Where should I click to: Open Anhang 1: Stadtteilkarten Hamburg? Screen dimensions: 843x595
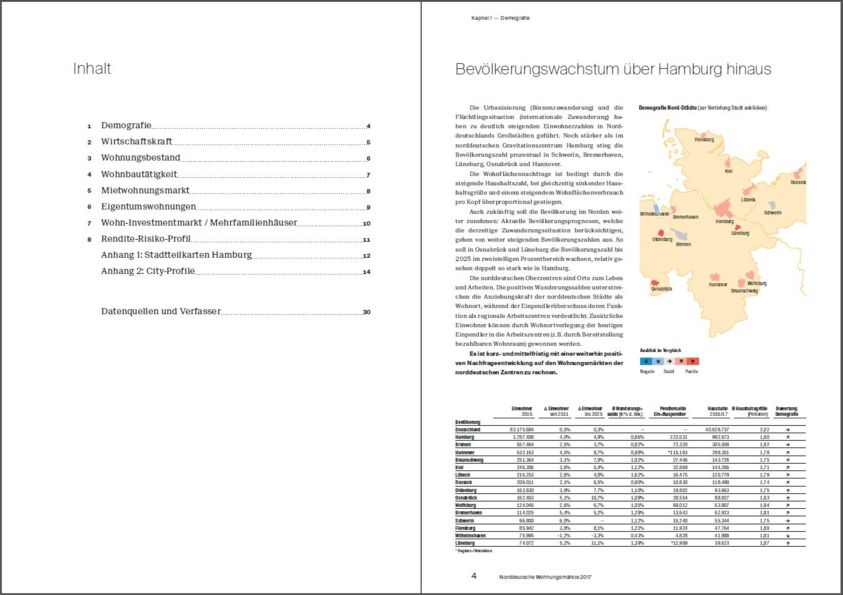click(x=235, y=255)
